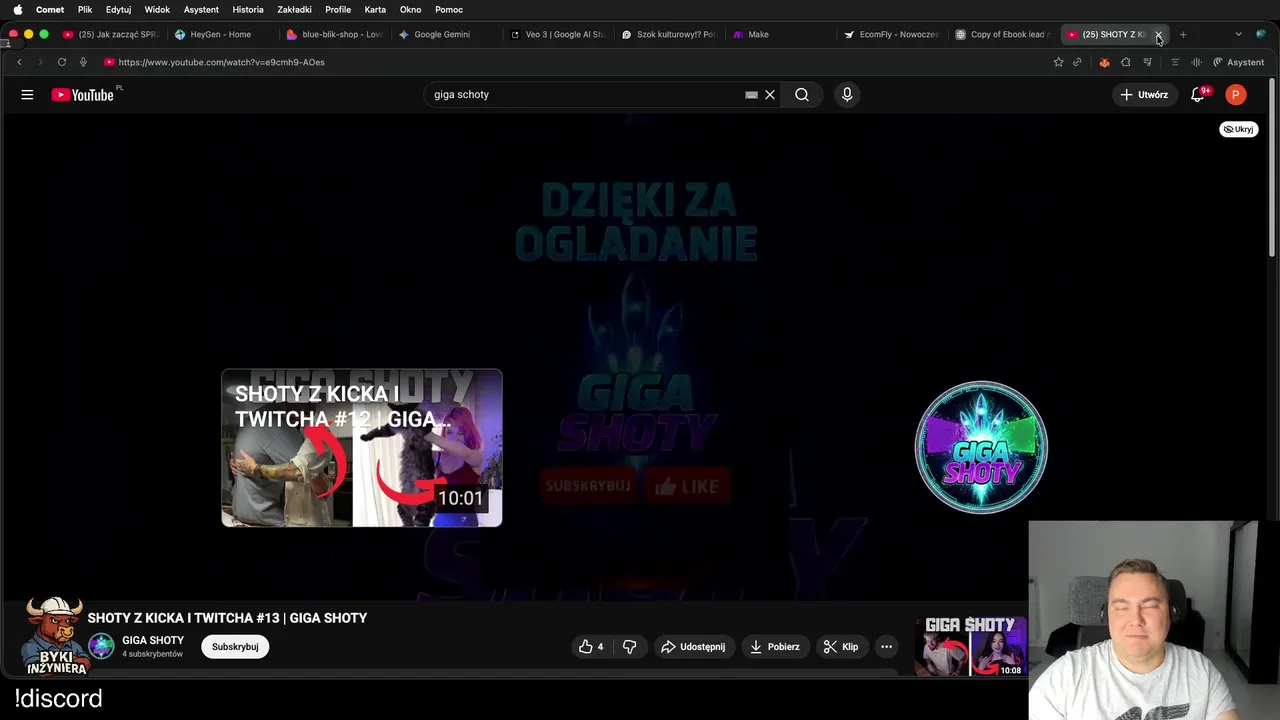Open the GIGA SHOTY channel avatar
Image resolution: width=1280 pixels, height=720 pixels.
point(101,646)
